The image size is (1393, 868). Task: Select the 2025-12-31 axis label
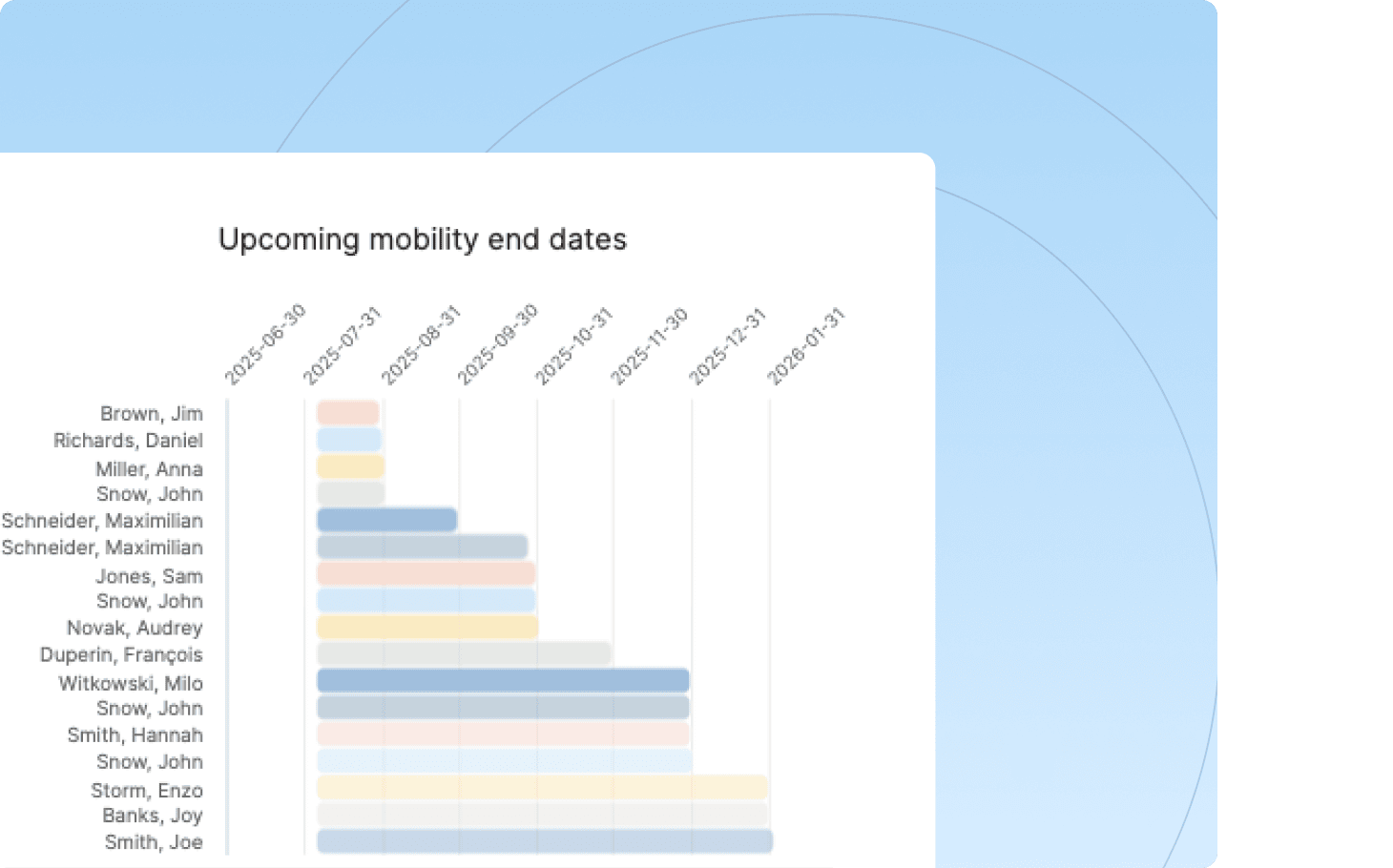point(727,344)
